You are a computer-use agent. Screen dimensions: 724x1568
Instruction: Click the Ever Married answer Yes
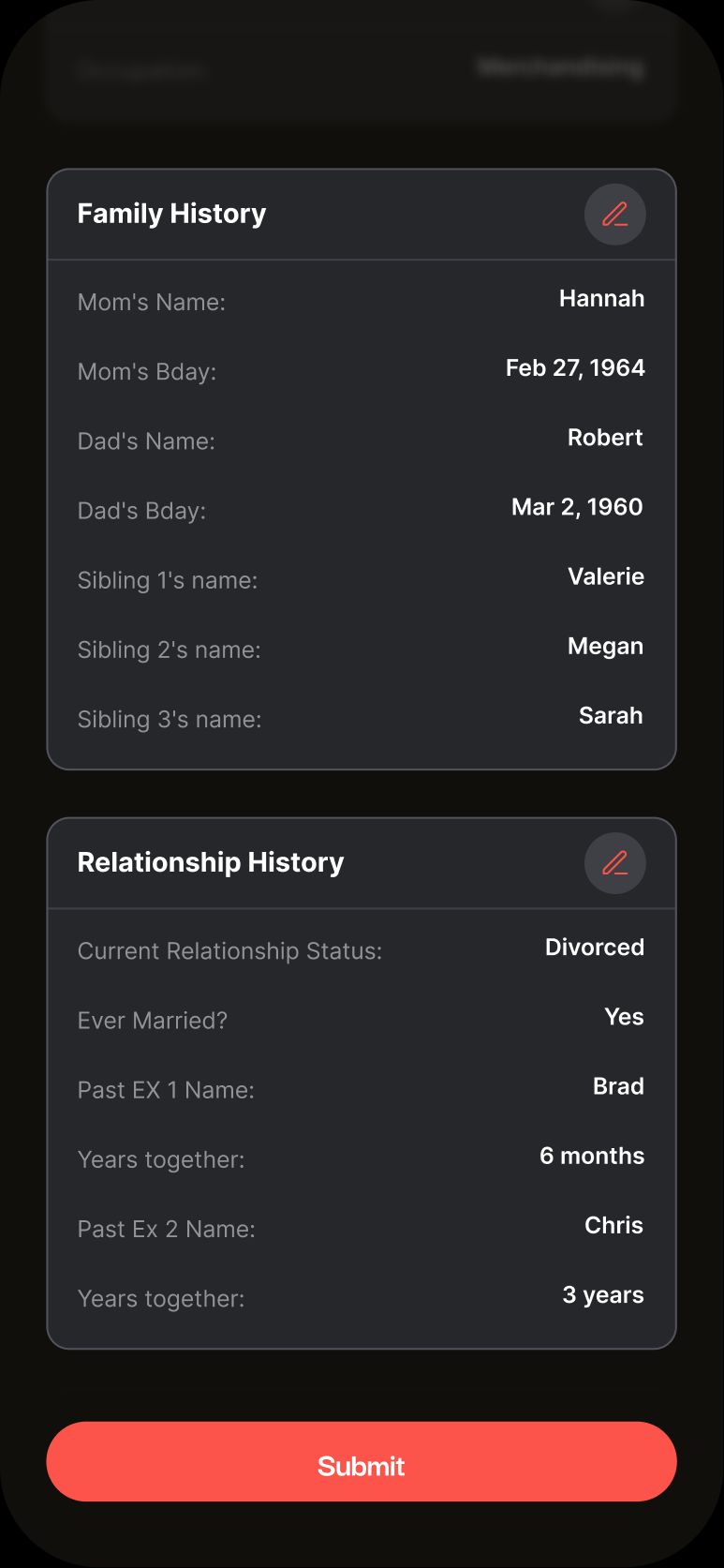click(x=624, y=1017)
